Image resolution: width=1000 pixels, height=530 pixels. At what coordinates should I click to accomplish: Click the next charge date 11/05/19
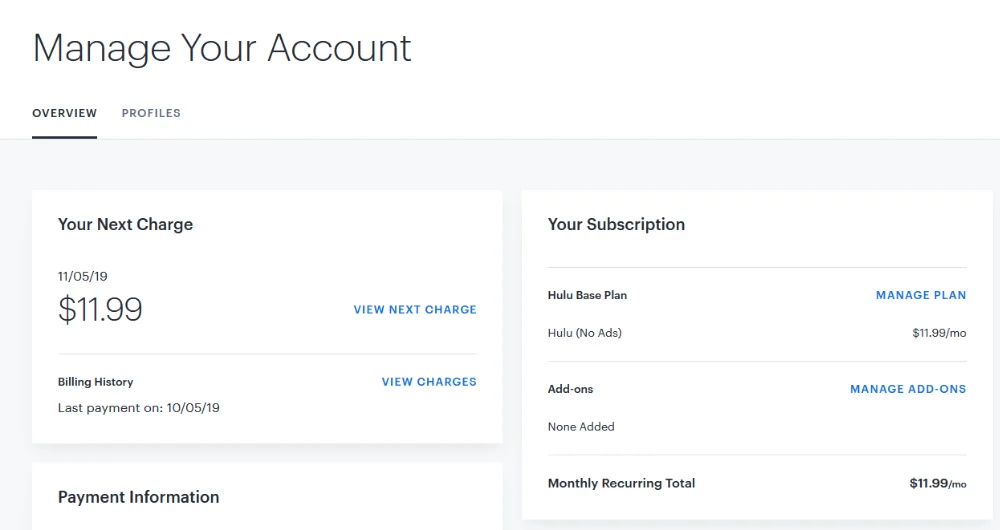(x=83, y=276)
